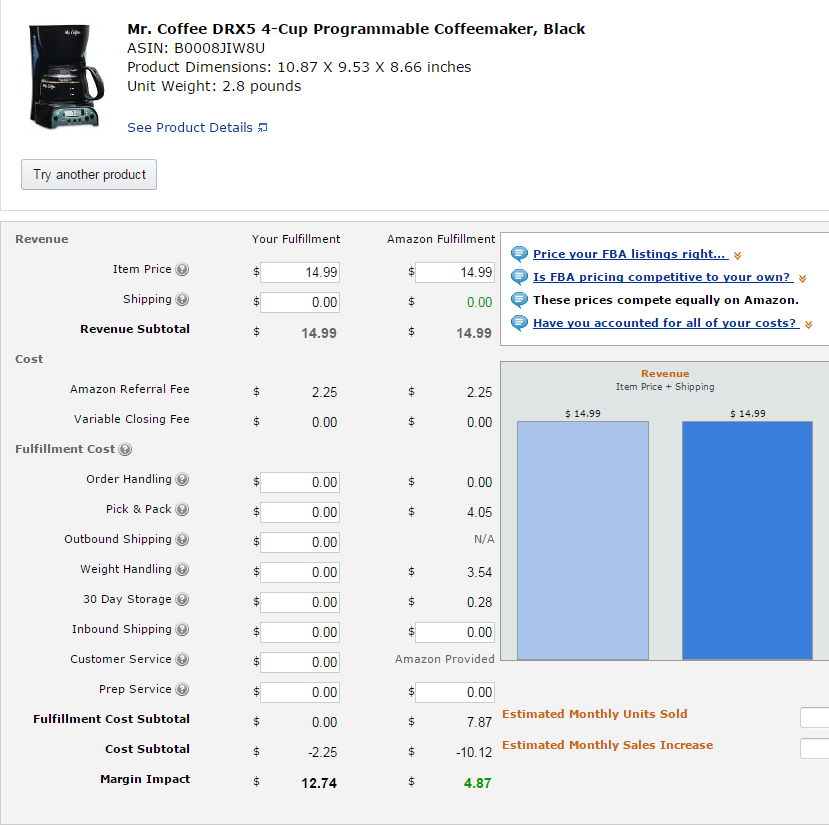
Task: Open help icon next to Shipping
Action: [x=182, y=299]
